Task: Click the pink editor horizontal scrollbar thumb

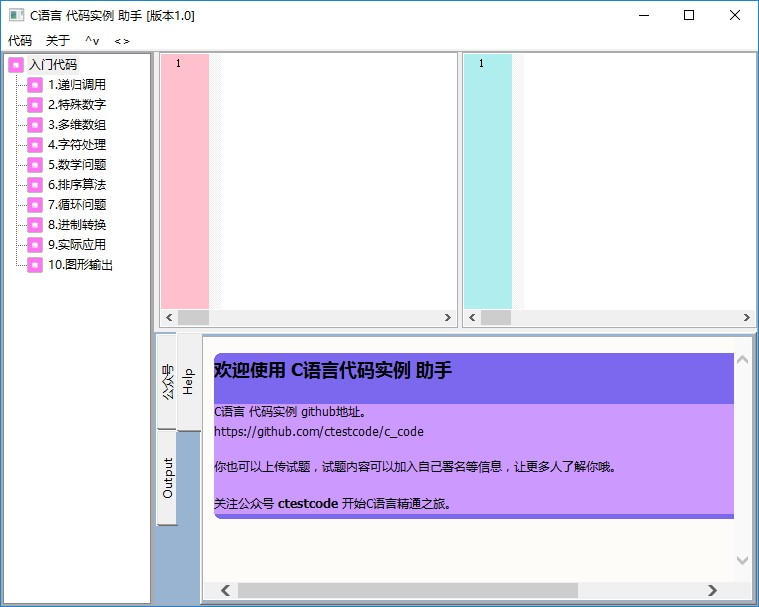Action: click(x=193, y=318)
